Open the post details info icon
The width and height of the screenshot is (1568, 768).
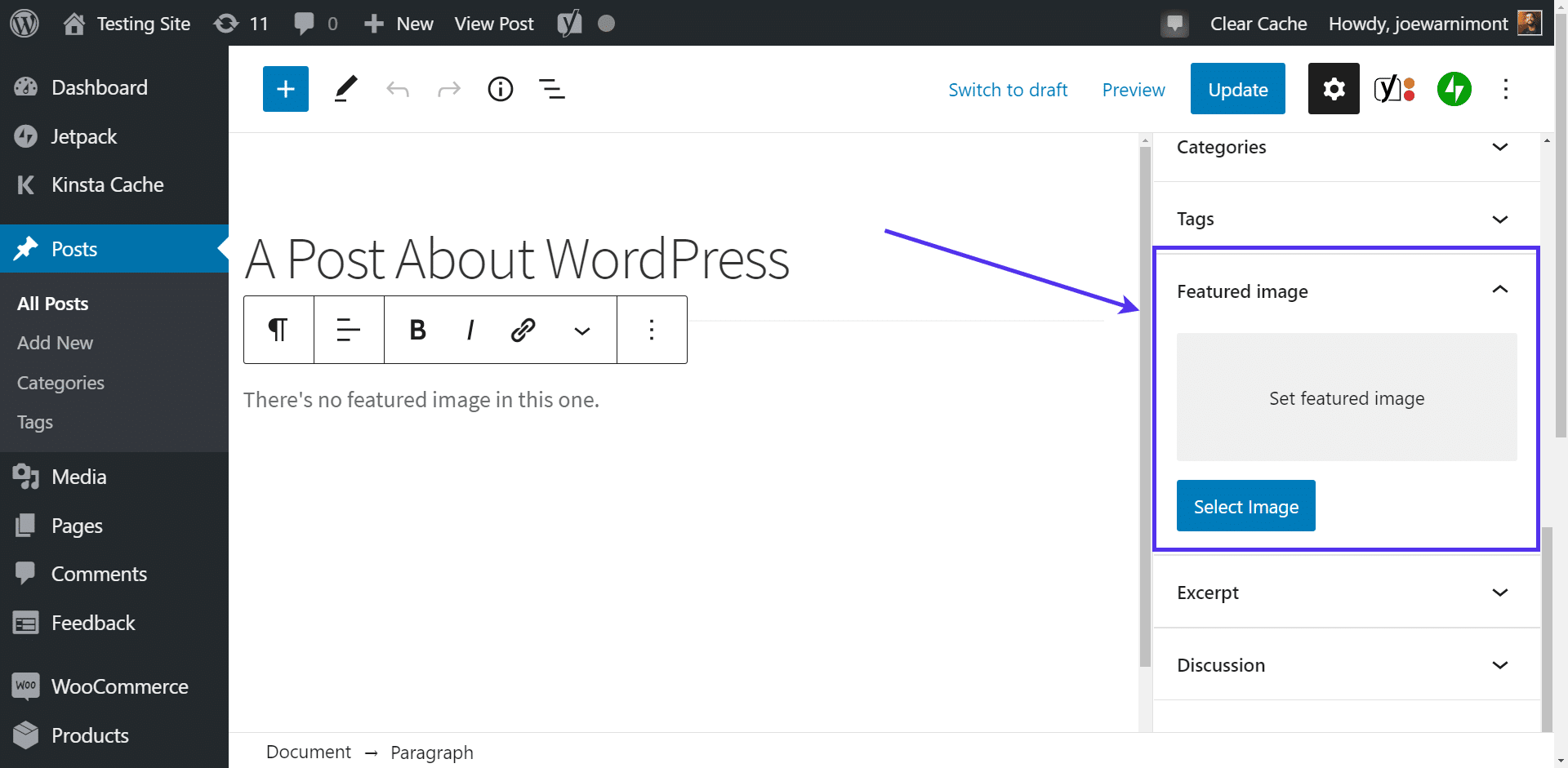500,89
